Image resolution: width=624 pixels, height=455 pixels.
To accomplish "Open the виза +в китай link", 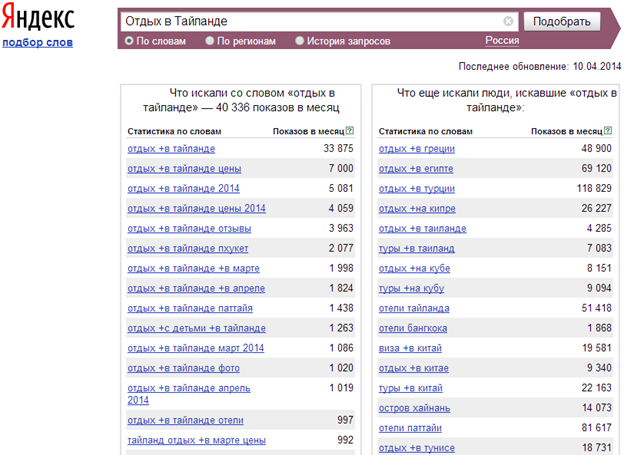I will click(410, 348).
